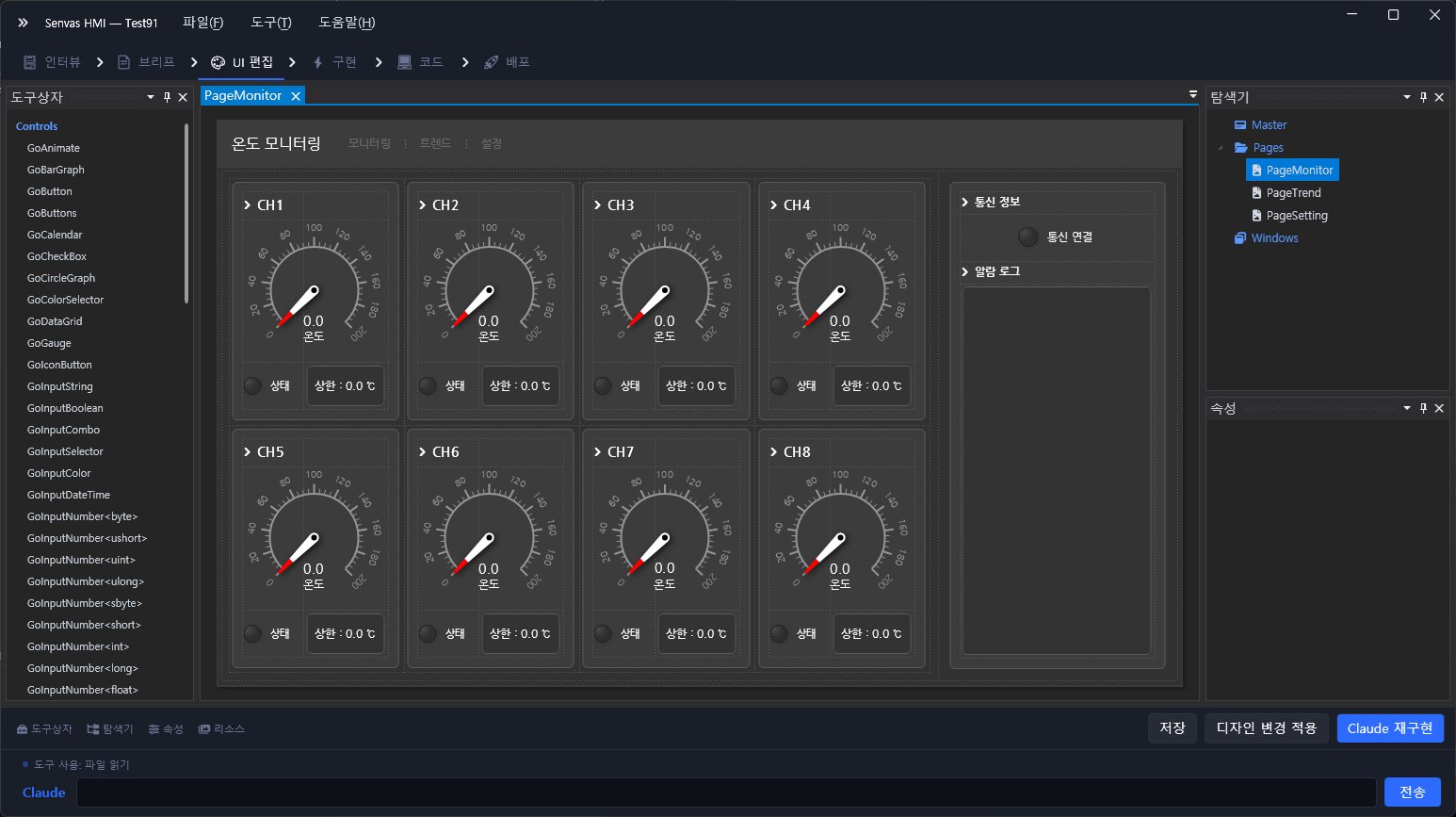Open the 파일(F) menu

(202, 23)
